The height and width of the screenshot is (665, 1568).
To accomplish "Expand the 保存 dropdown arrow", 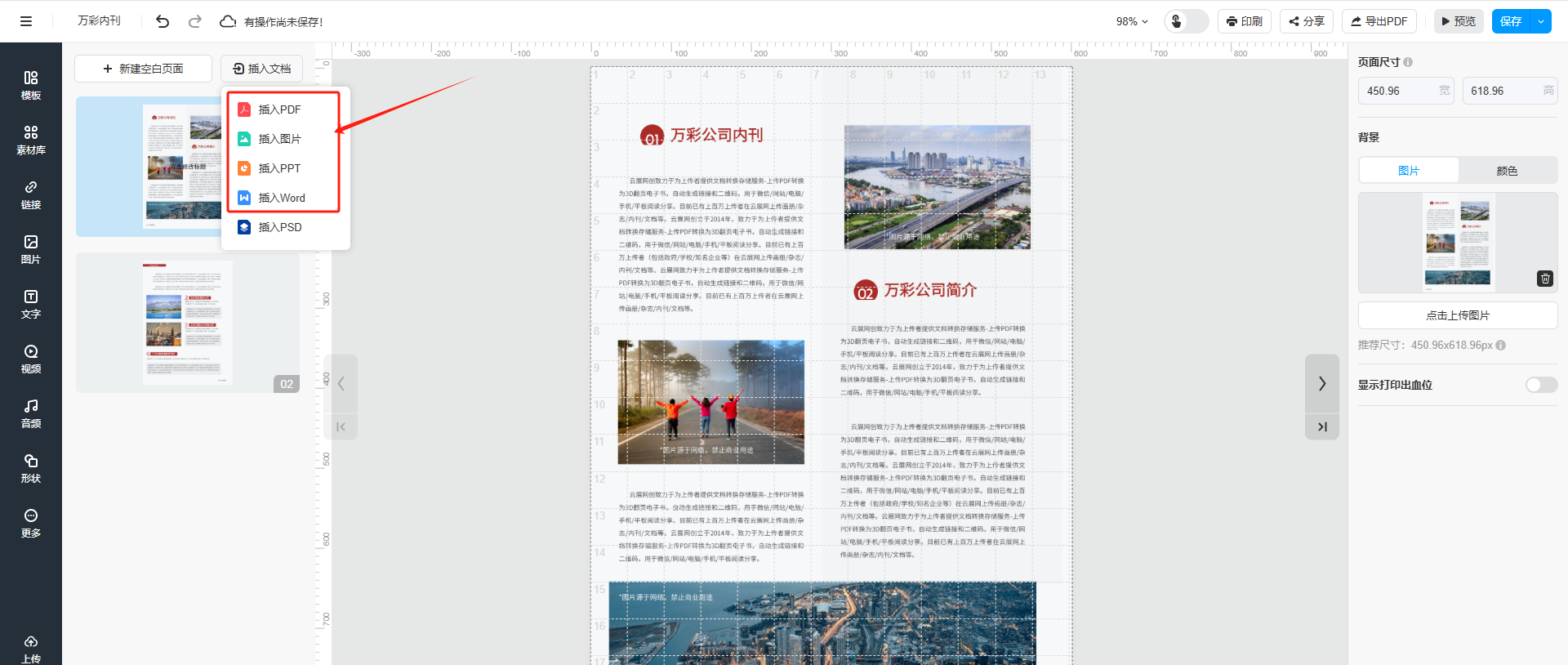I will pos(1540,21).
